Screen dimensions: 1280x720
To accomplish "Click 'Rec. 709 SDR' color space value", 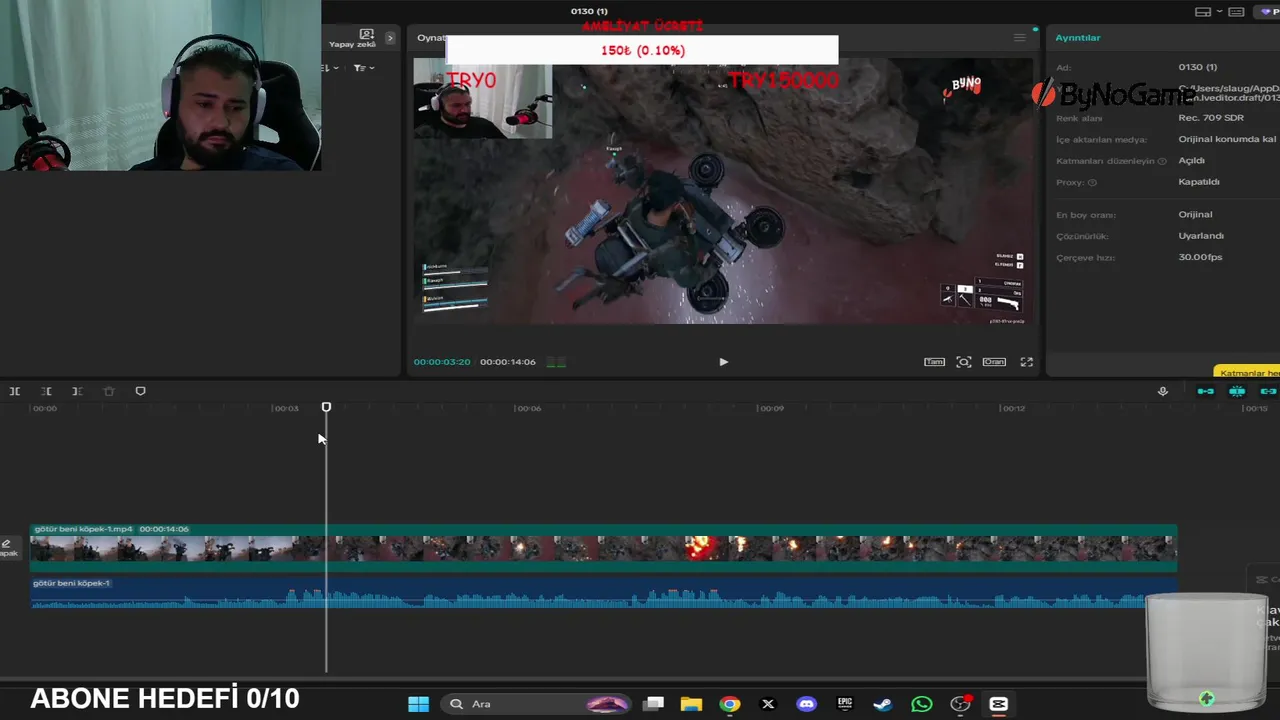I will pyautogui.click(x=1211, y=118).
